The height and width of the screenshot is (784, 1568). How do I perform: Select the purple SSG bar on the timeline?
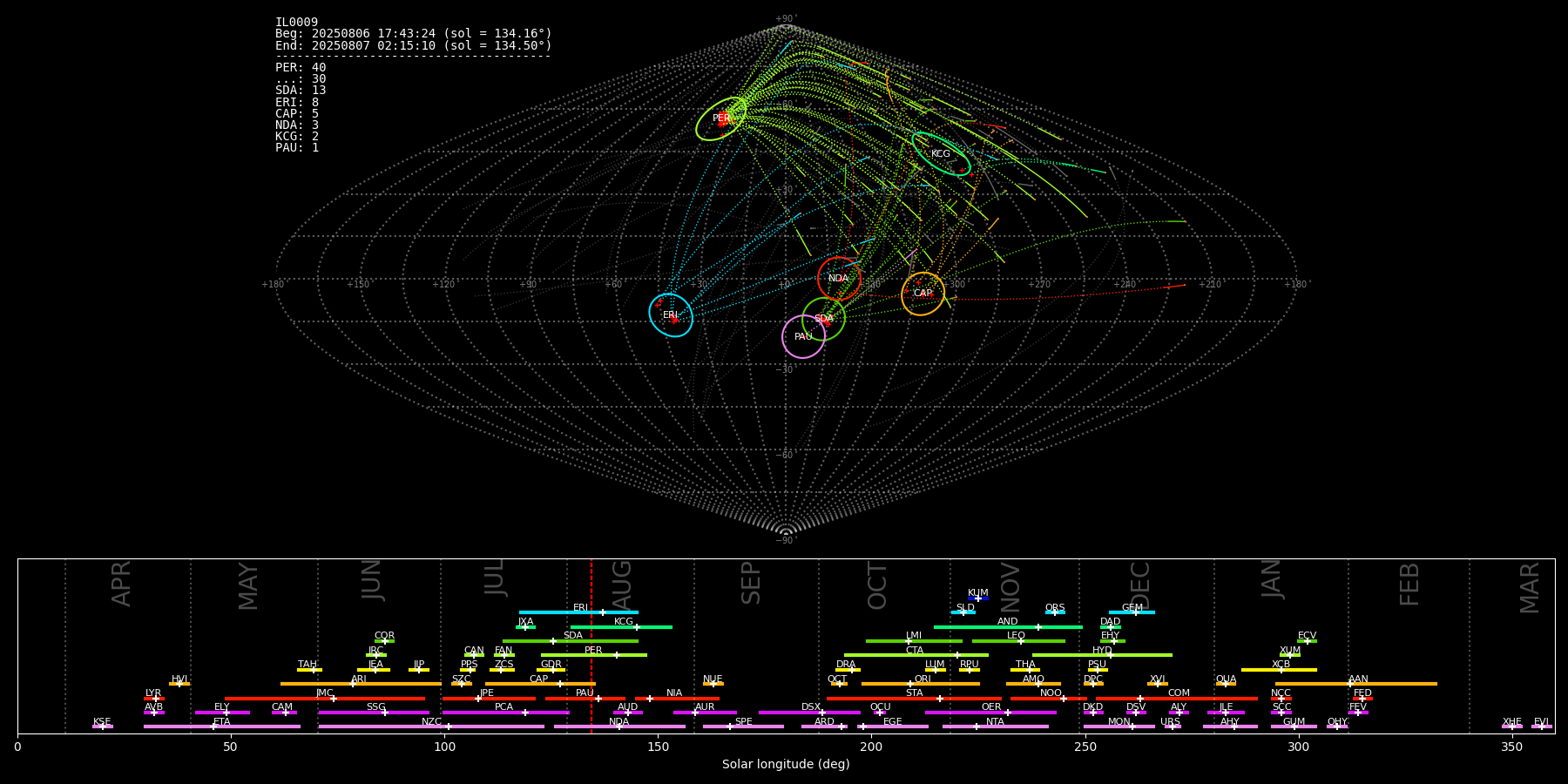(x=374, y=713)
